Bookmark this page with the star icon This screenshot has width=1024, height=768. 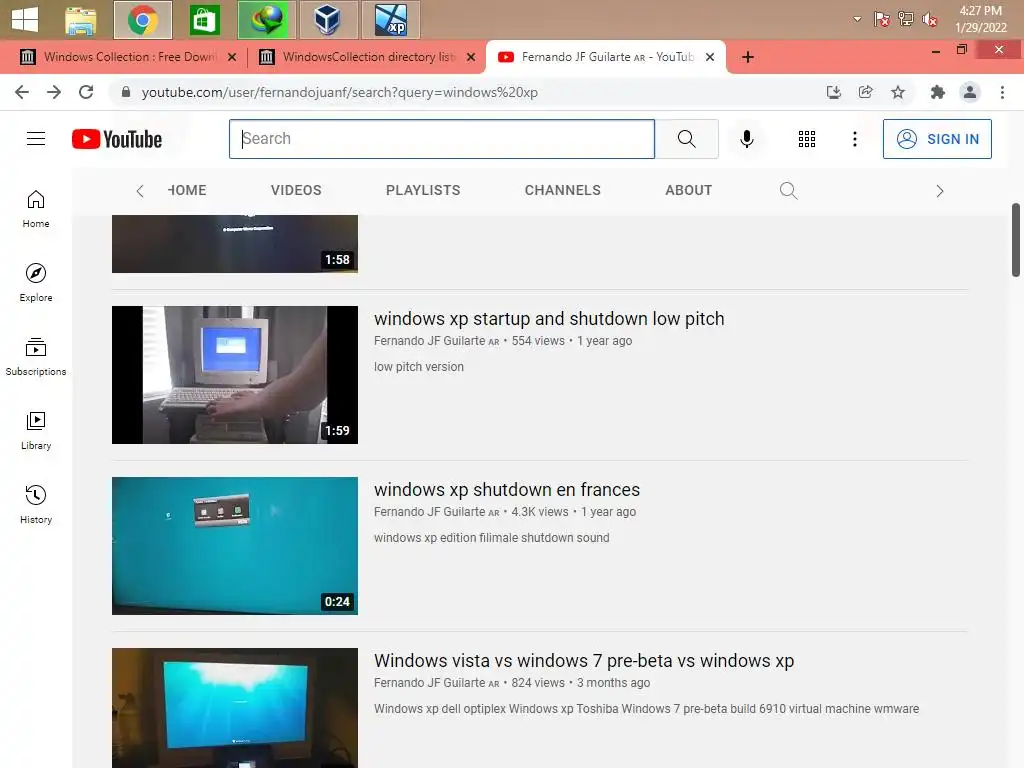[x=898, y=92]
